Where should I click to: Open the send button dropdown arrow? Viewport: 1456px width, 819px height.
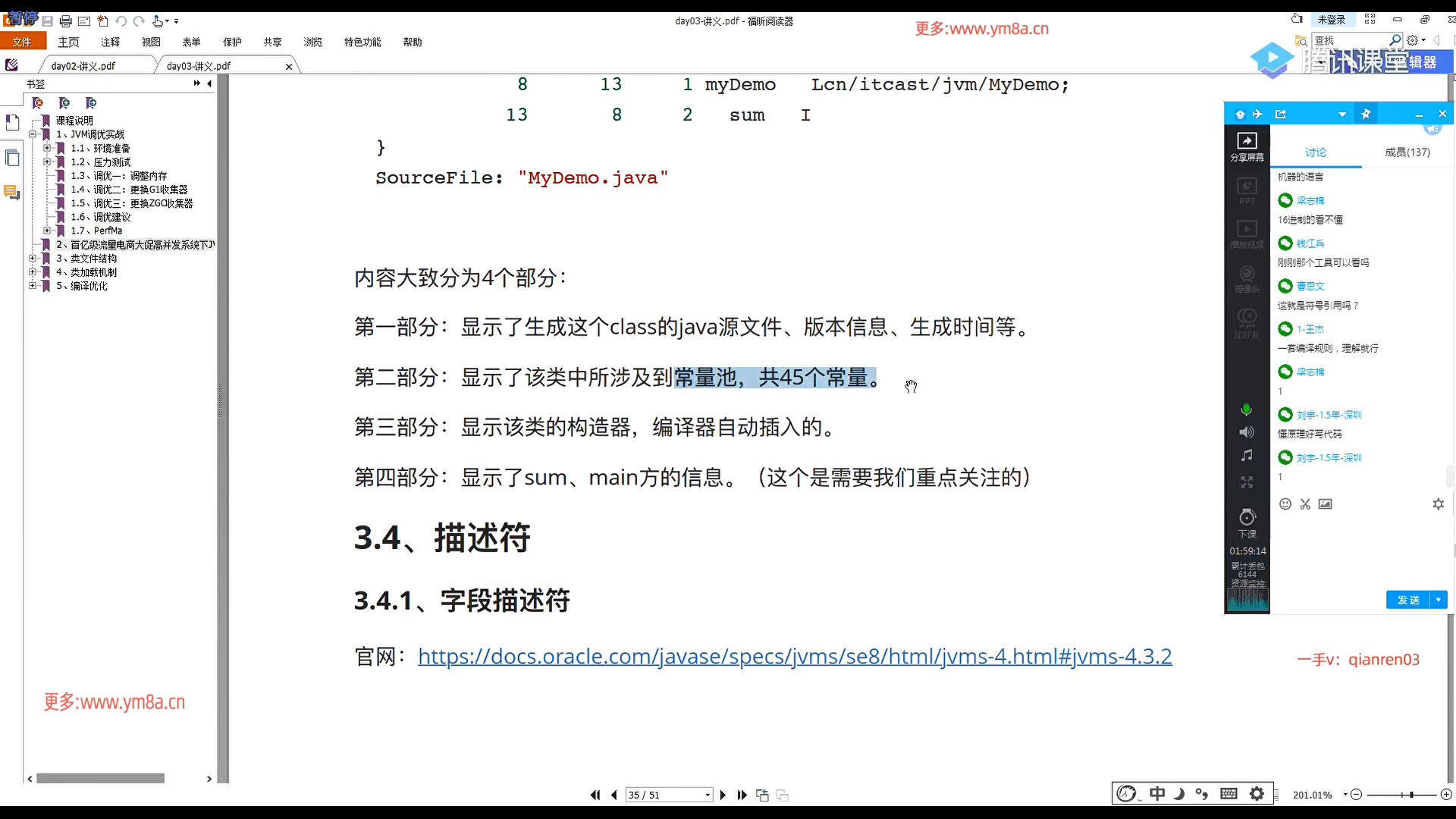pyautogui.click(x=1439, y=600)
